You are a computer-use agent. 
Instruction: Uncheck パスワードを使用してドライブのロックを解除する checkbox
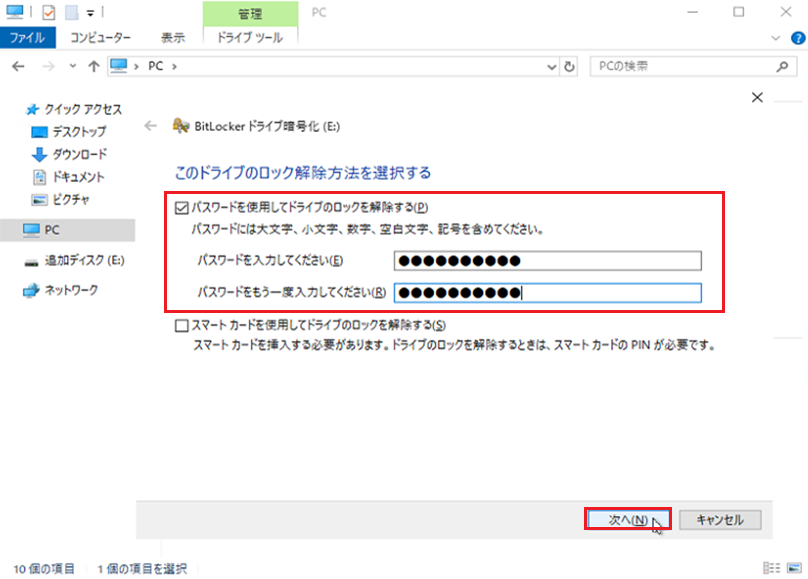coord(181,208)
